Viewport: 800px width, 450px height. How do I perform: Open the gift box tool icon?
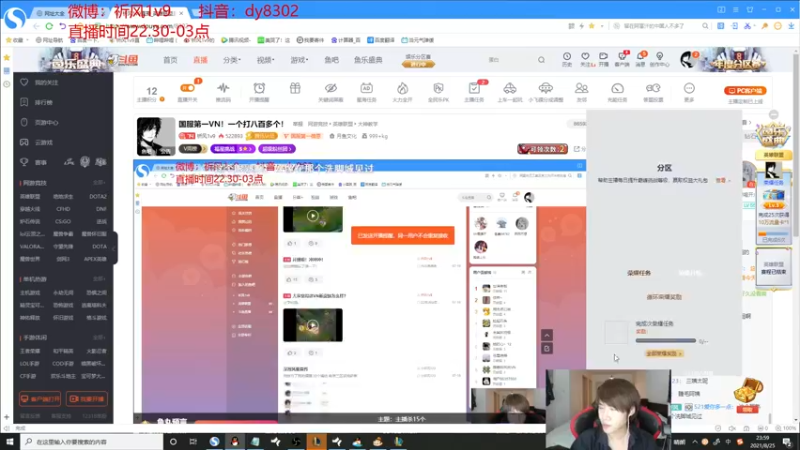point(295,88)
